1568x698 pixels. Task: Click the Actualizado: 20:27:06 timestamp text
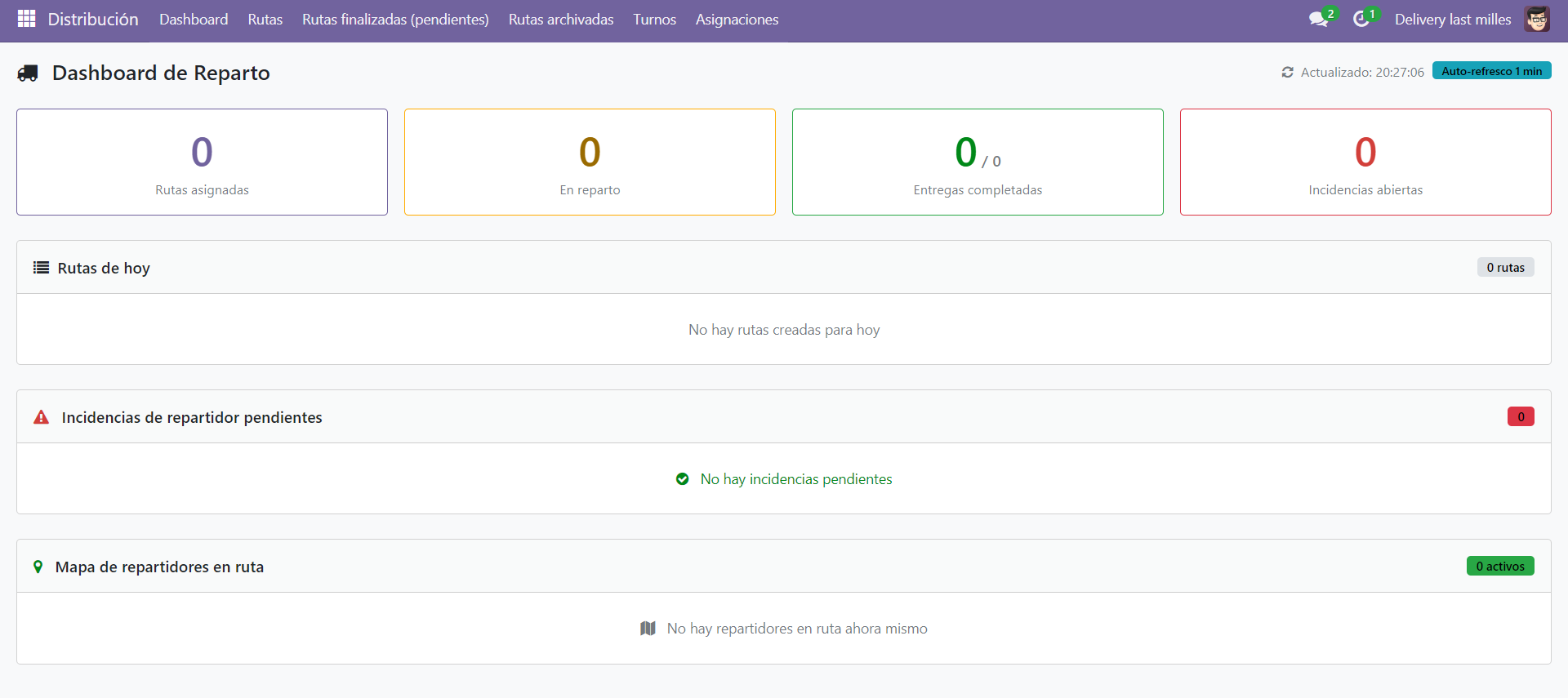click(1362, 73)
